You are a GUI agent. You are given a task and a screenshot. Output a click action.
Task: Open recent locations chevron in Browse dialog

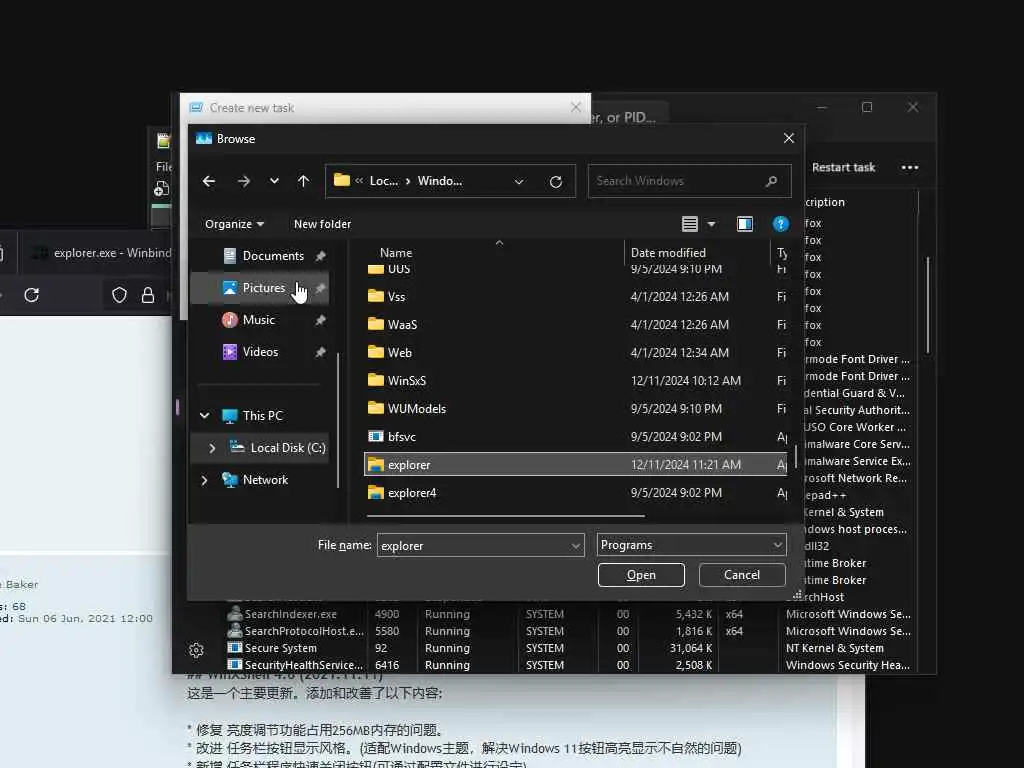click(x=274, y=181)
